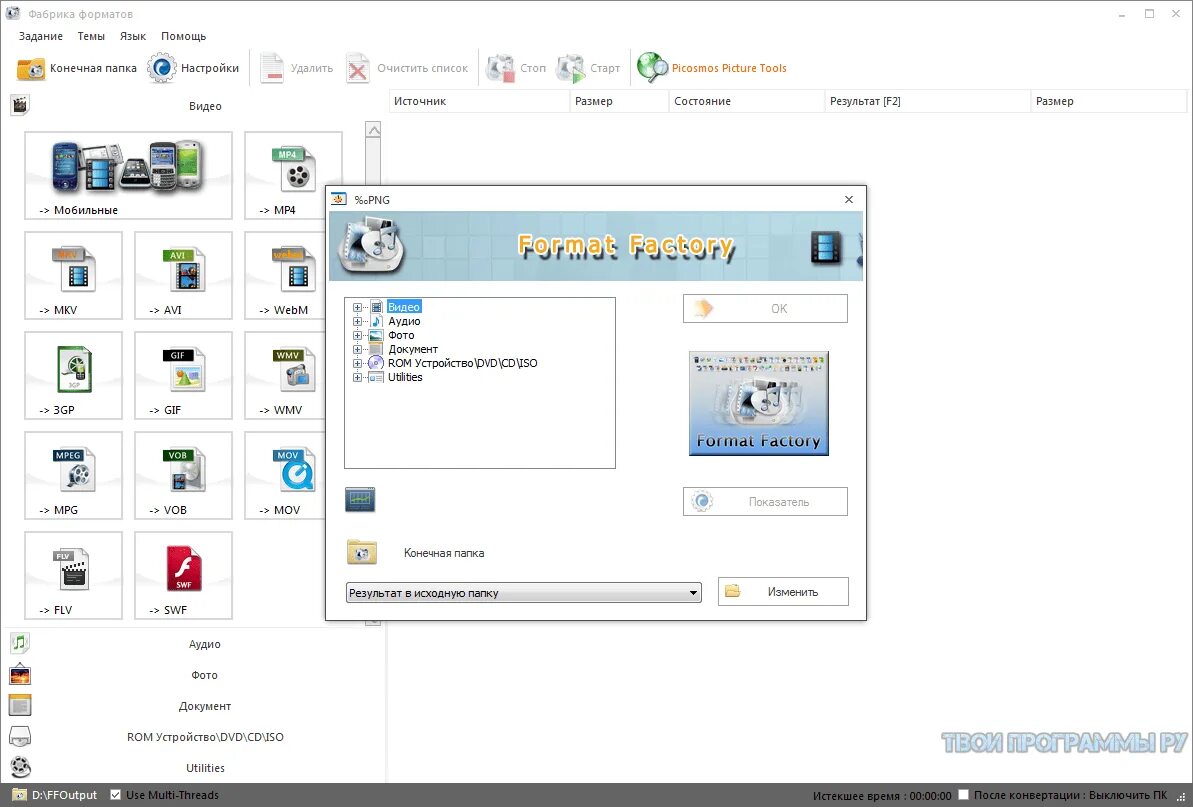Pick the 3GP format tile

click(x=73, y=375)
